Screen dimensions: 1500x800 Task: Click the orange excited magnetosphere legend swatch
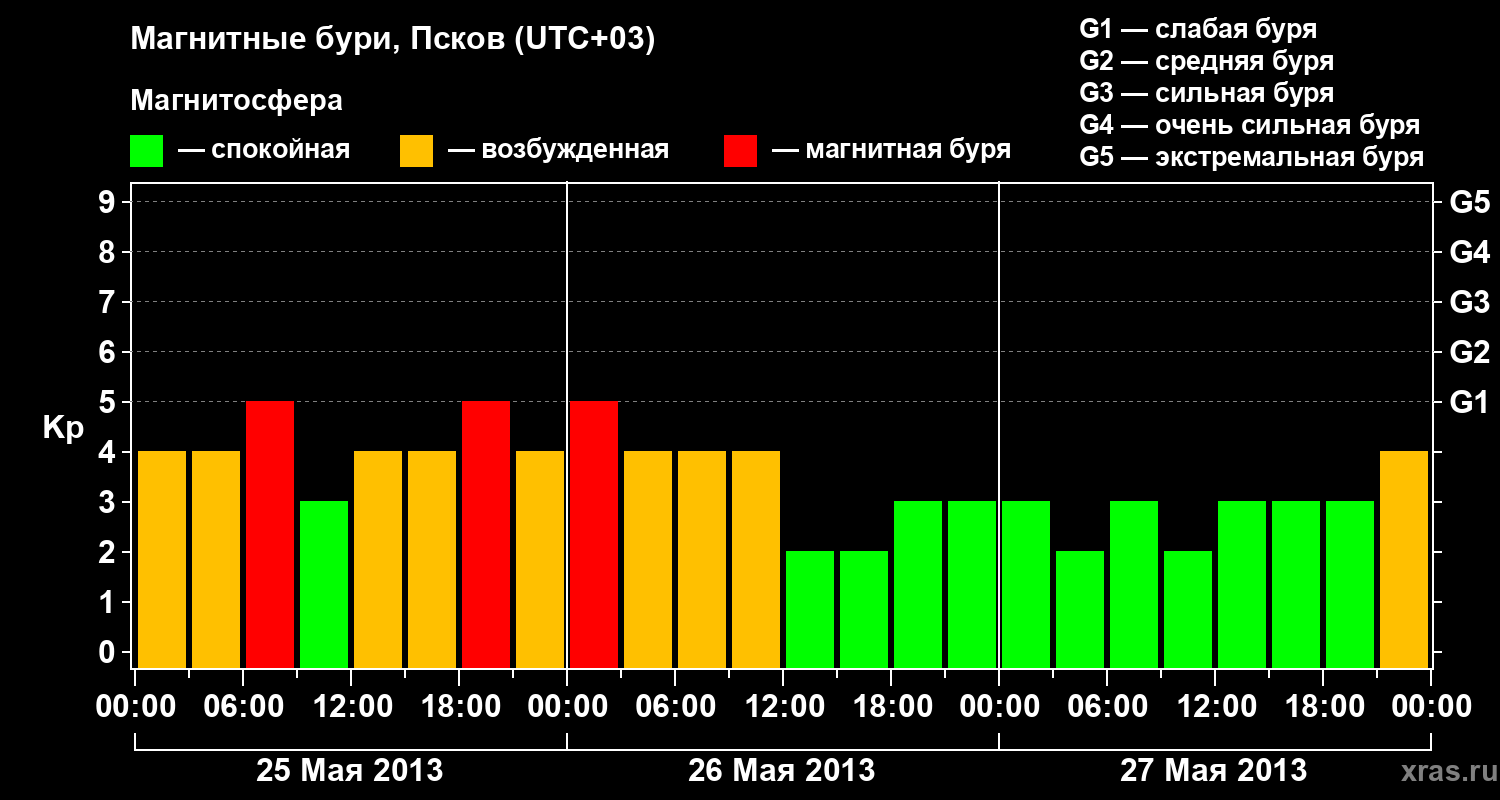(416, 151)
